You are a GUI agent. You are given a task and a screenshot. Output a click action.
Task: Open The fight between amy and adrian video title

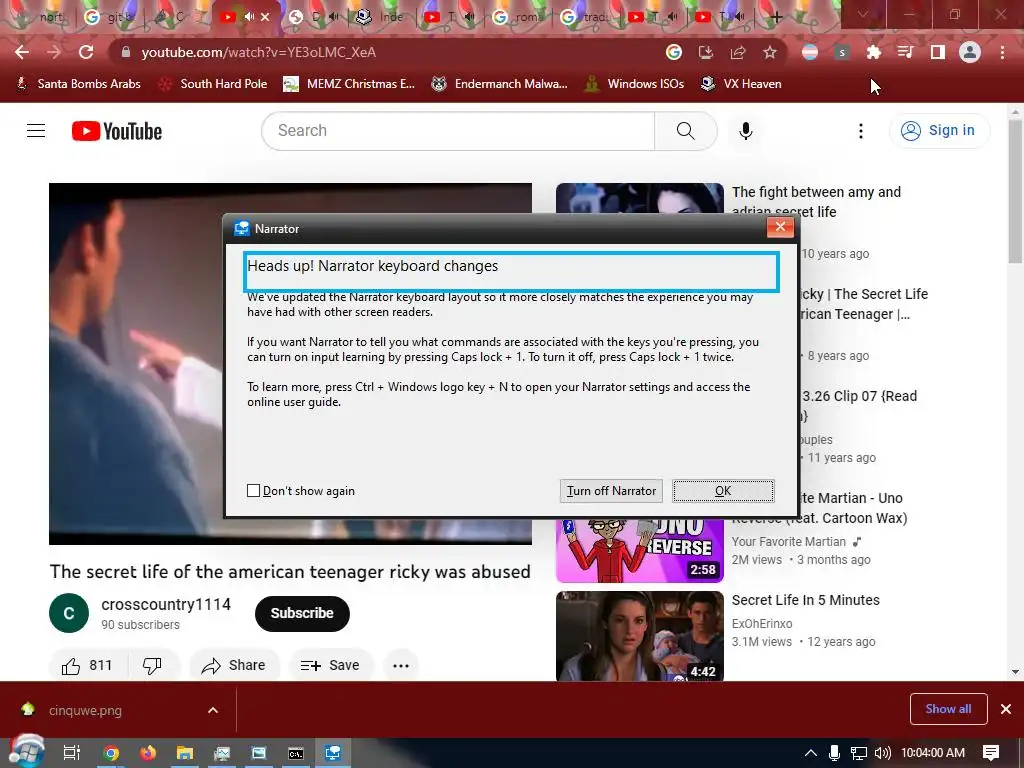coord(816,202)
